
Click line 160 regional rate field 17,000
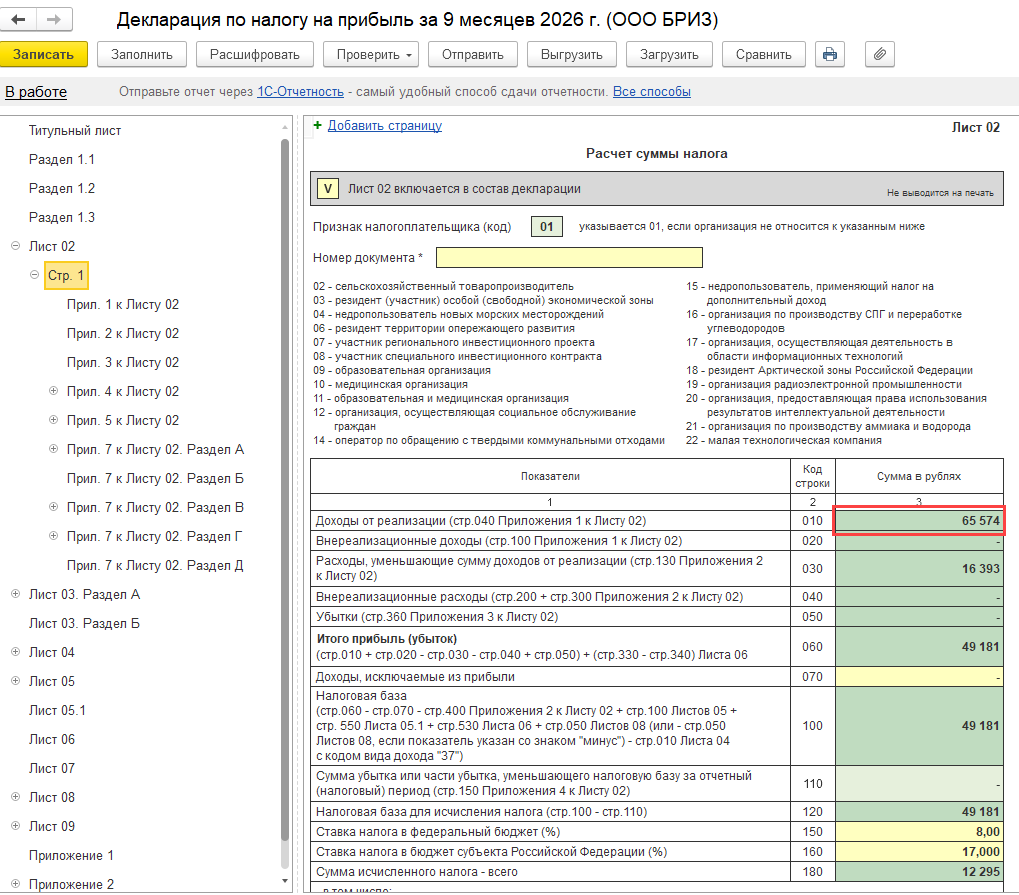pyautogui.click(x=919, y=852)
